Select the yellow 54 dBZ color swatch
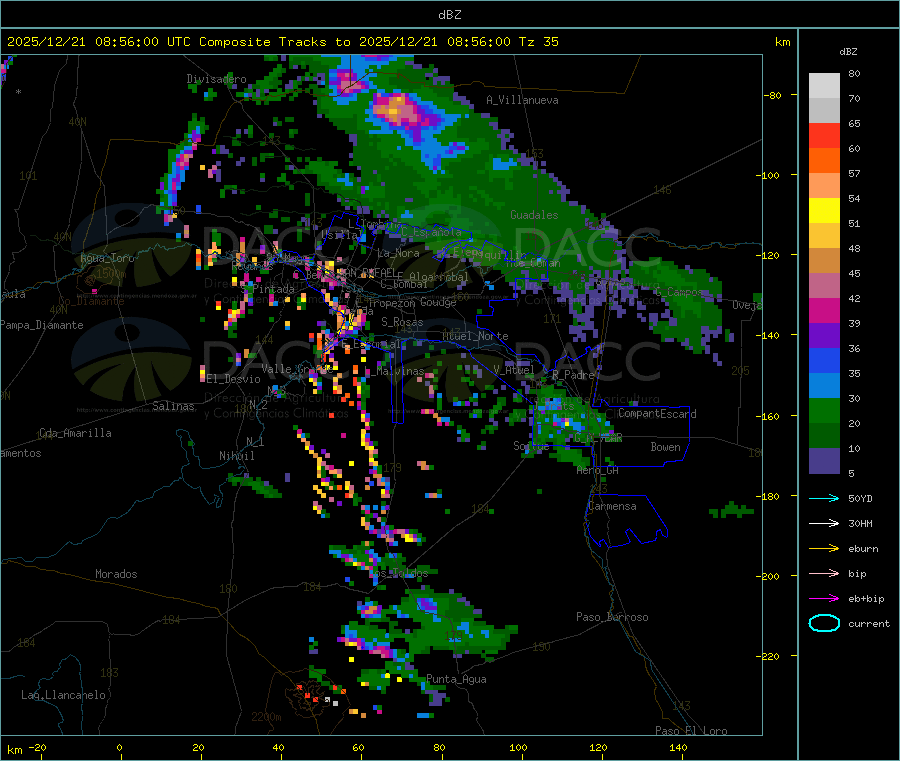The height and width of the screenshot is (761, 900). click(824, 211)
